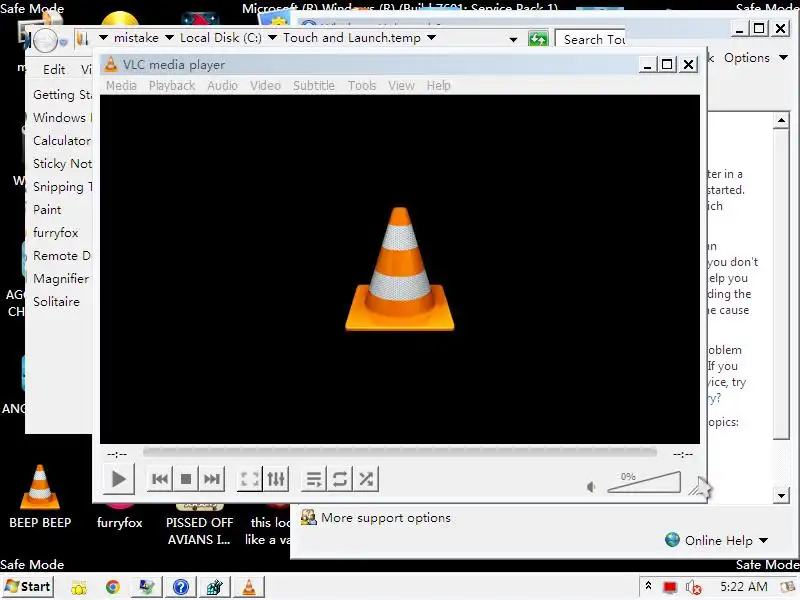This screenshot has height=600, width=800.
Task: Open furryfox desktop shortcut
Action: click(119, 517)
